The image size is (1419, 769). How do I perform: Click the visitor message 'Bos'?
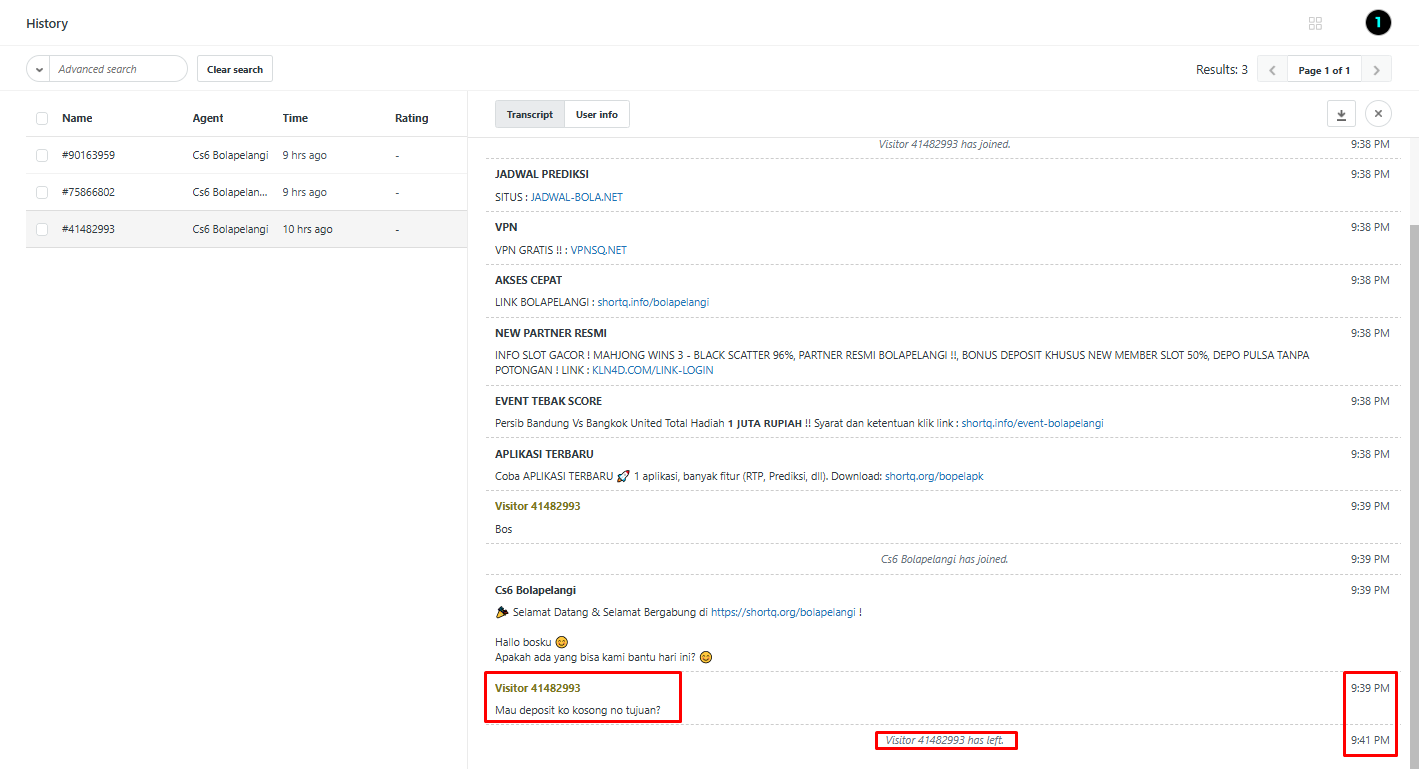(504, 529)
